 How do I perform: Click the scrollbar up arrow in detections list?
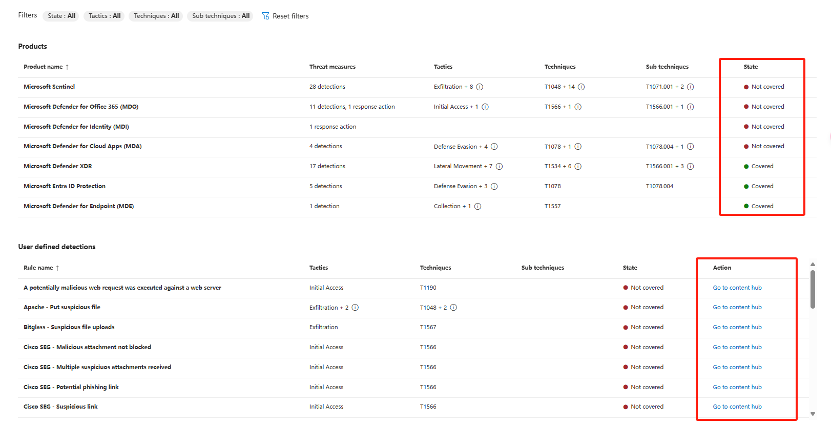pos(812,264)
